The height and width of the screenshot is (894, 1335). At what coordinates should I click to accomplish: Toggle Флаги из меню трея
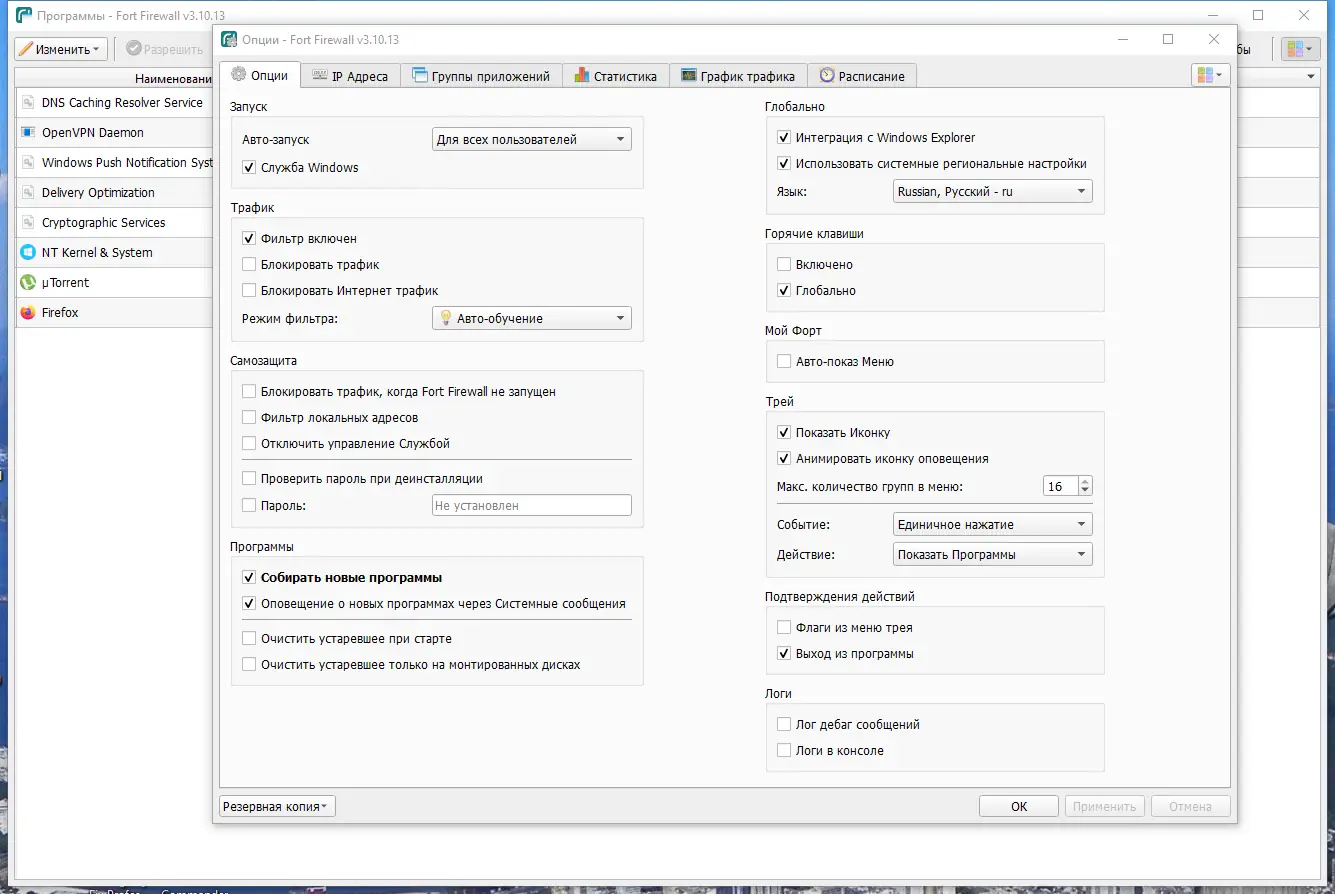[x=784, y=628]
